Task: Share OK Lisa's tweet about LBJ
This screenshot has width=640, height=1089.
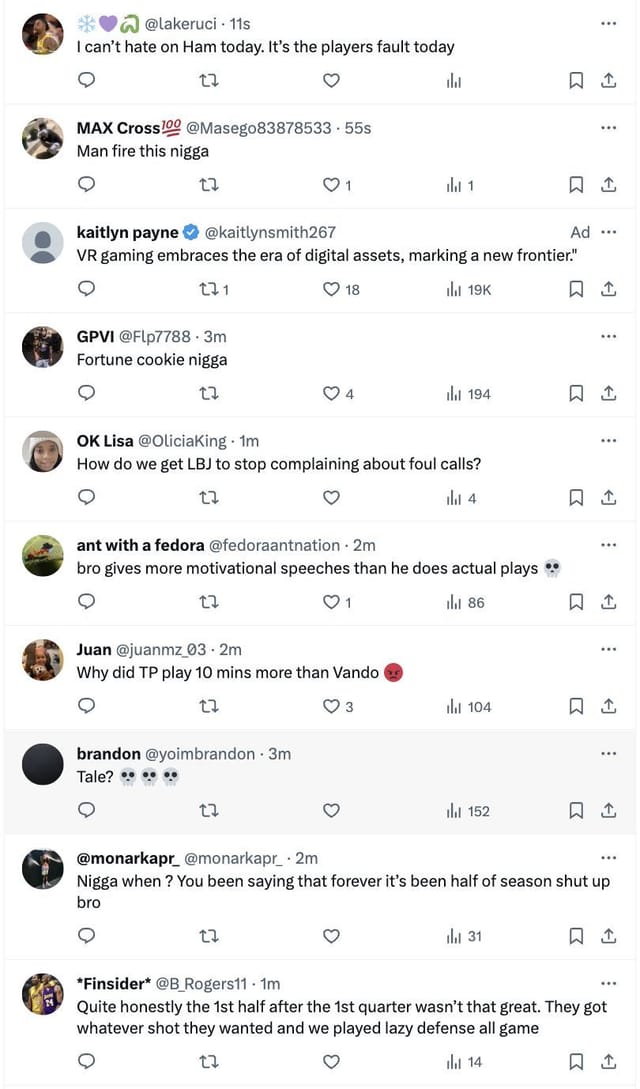Action: (608, 498)
